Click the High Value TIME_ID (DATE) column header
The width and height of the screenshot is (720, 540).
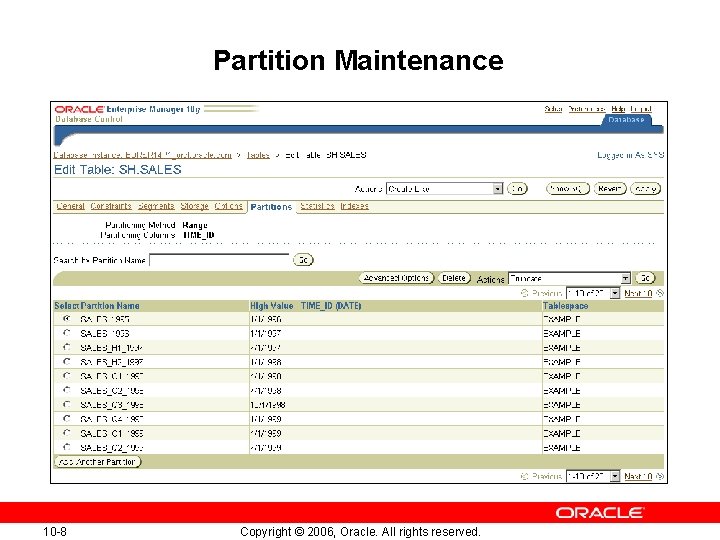pos(306,306)
